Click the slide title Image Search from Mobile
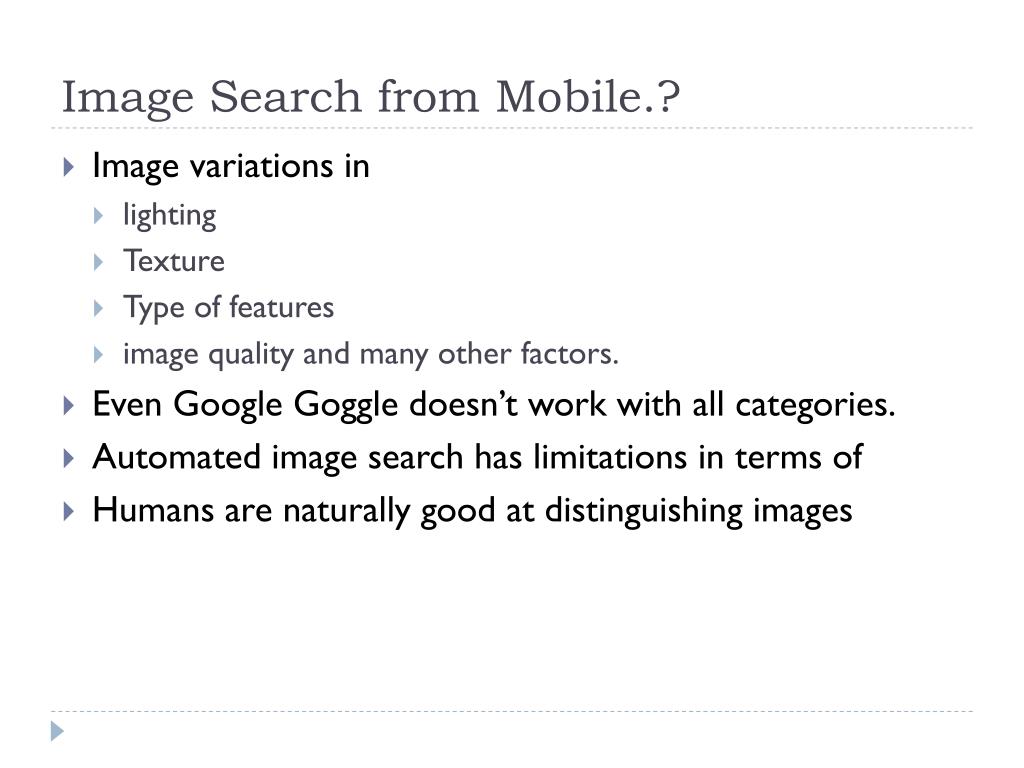 [x=371, y=97]
